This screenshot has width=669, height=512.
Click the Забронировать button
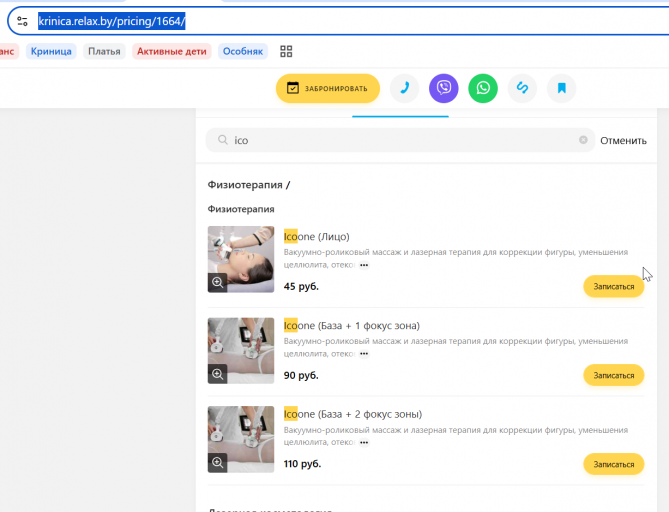328,88
